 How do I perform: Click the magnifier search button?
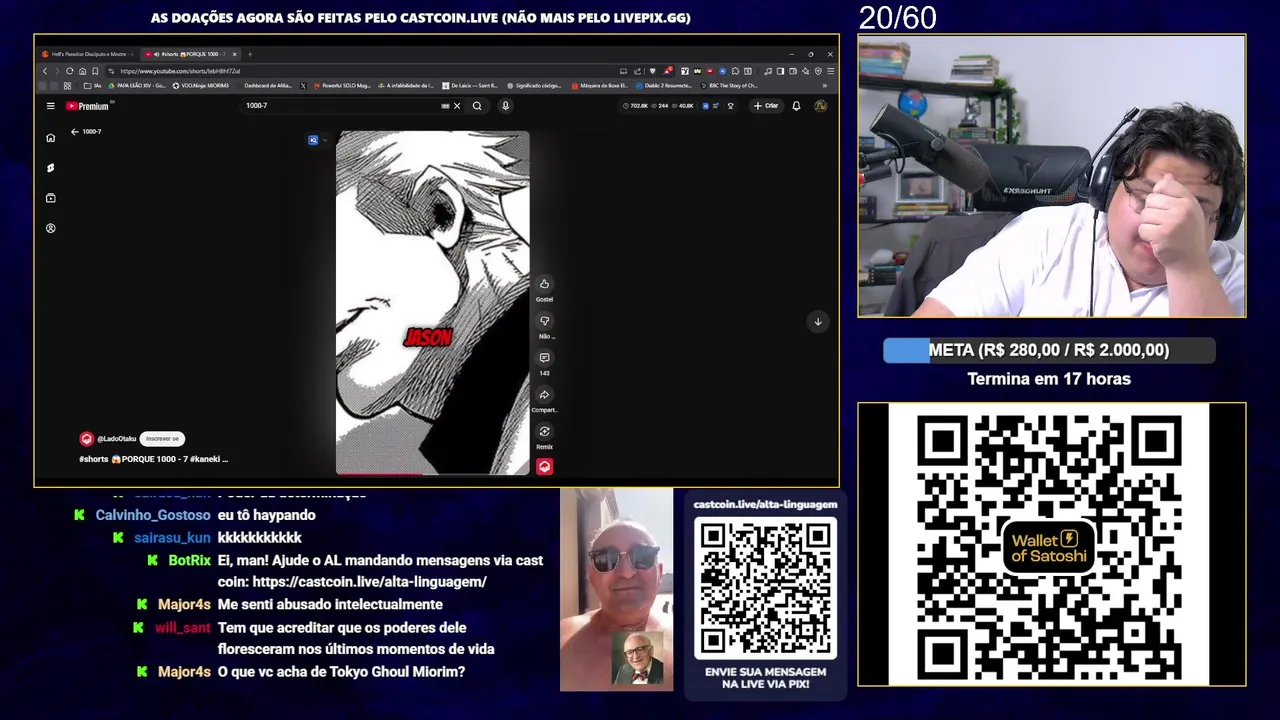pos(477,106)
